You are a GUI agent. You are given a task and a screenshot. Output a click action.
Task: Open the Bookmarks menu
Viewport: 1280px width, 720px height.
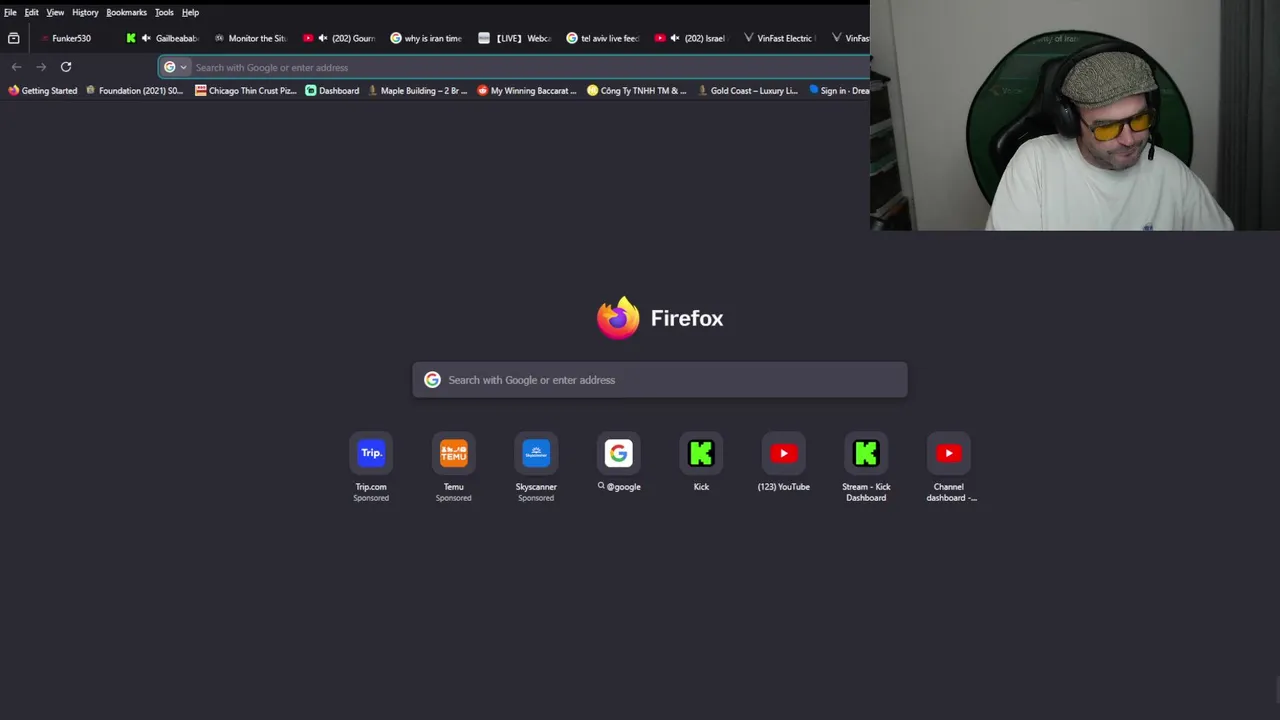click(126, 12)
